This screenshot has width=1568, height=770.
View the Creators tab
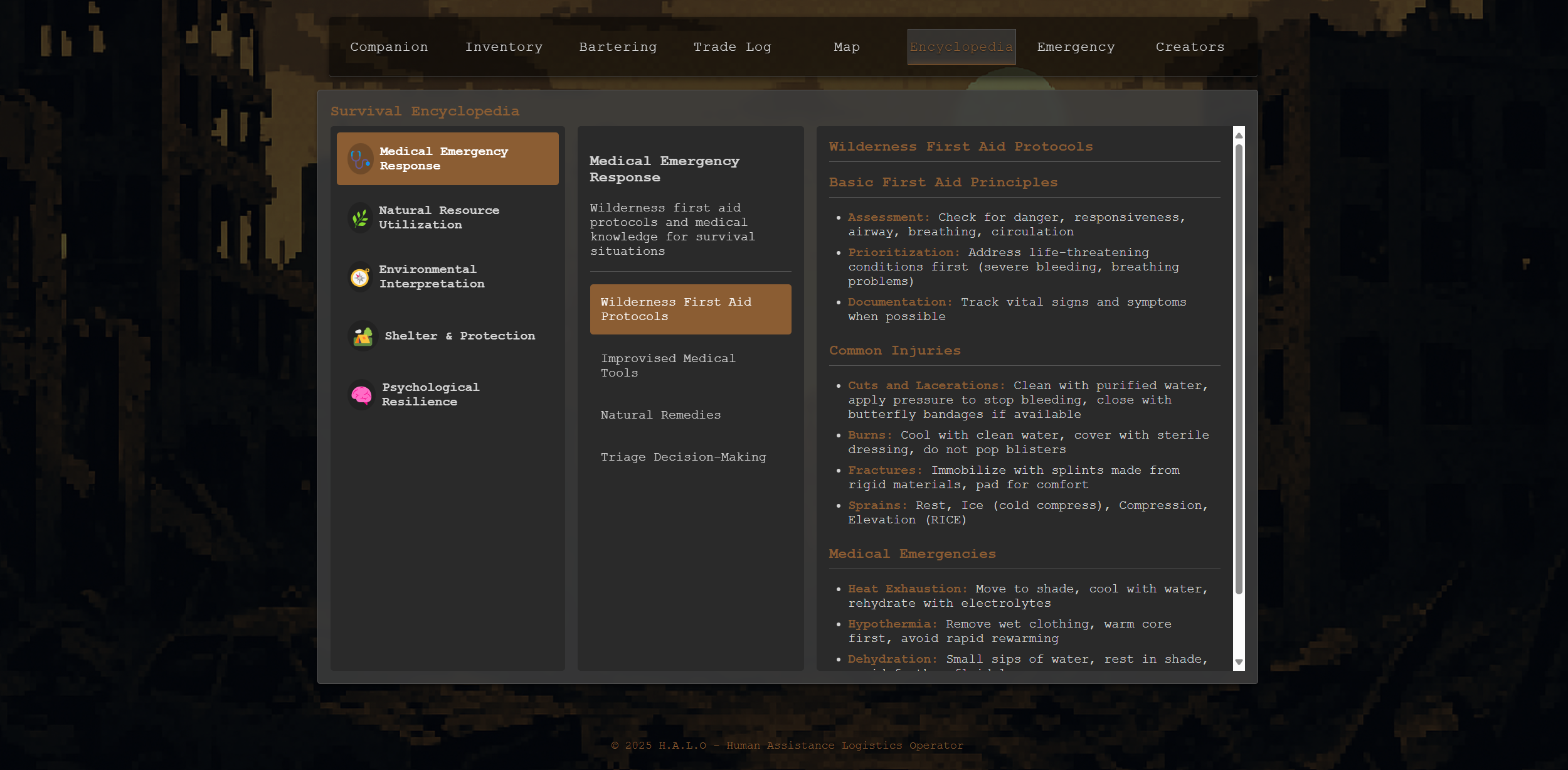1190,47
